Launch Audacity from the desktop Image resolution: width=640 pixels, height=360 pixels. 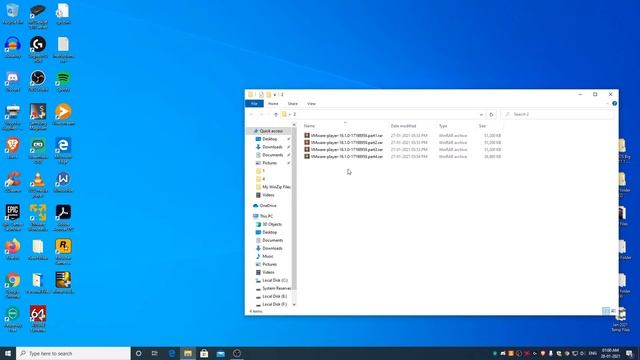click(13, 47)
